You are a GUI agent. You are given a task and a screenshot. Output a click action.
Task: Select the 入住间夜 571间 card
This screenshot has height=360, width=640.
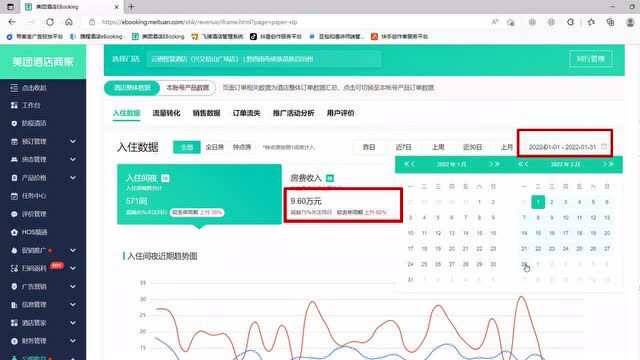[x=199, y=194]
